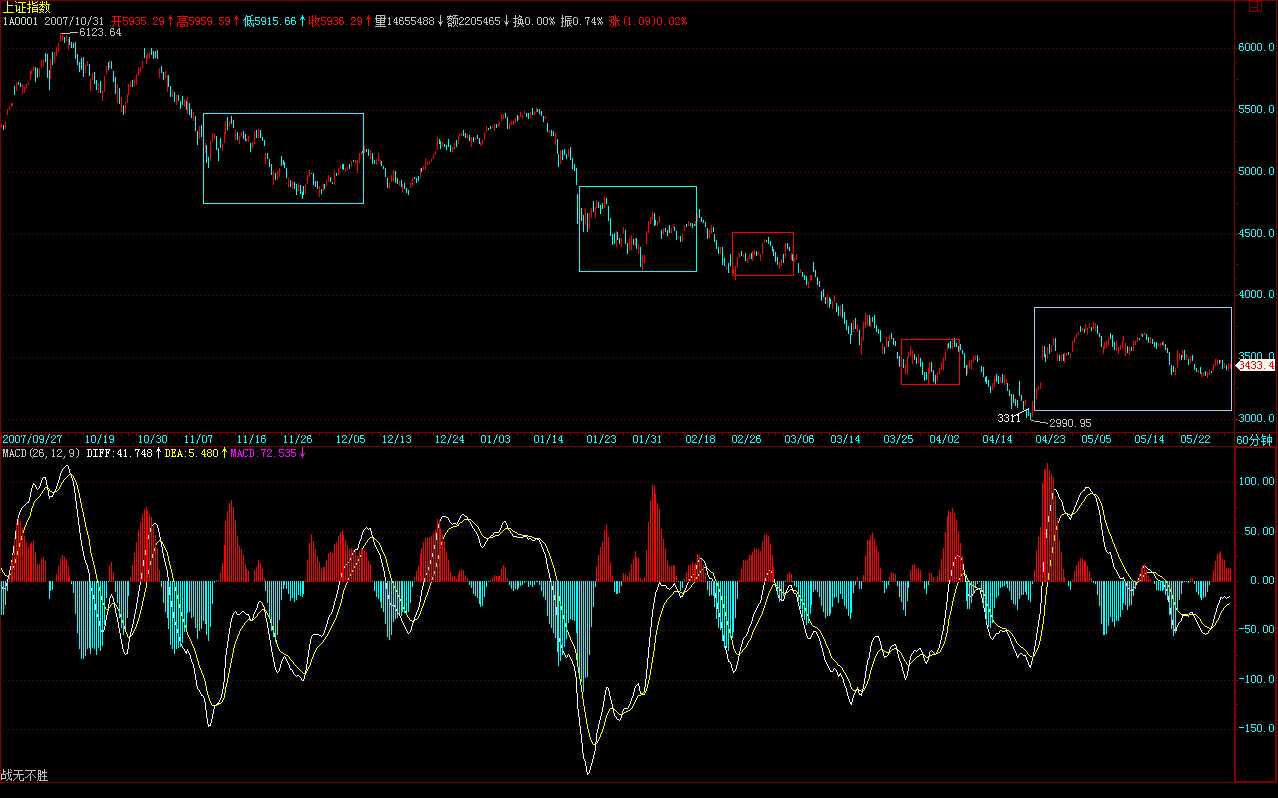Click the 1A0001 stock code text
1278x798 pixels.
click(21, 20)
